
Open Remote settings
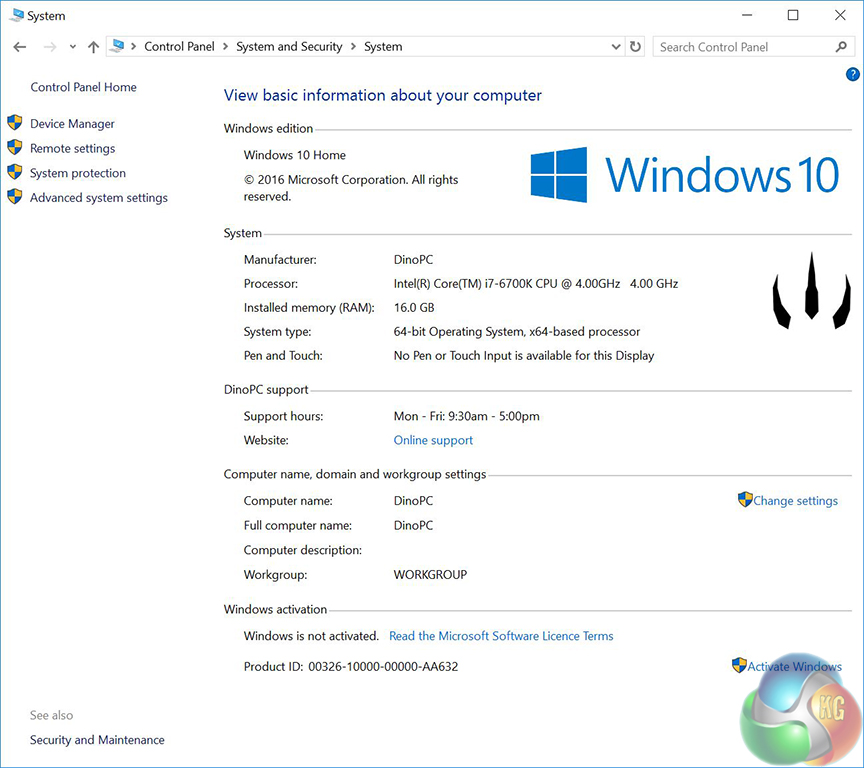coord(73,149)
